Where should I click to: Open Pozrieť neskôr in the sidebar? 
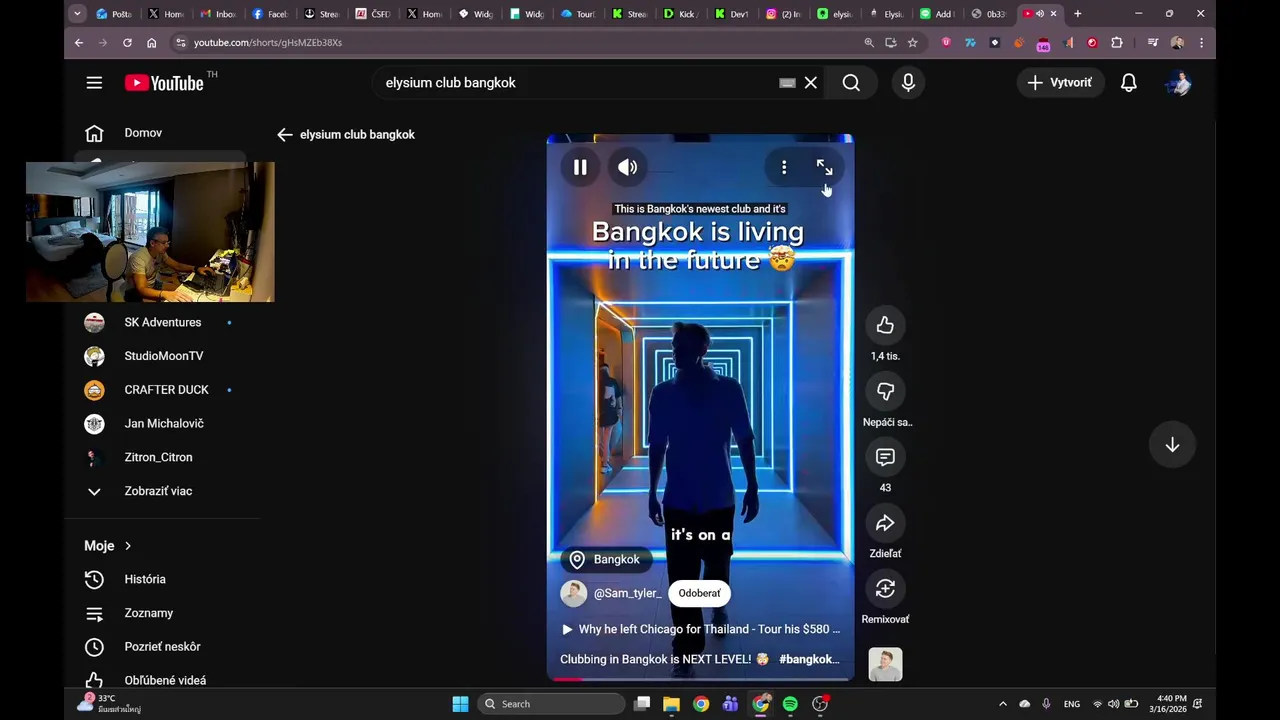click(160, 647)
